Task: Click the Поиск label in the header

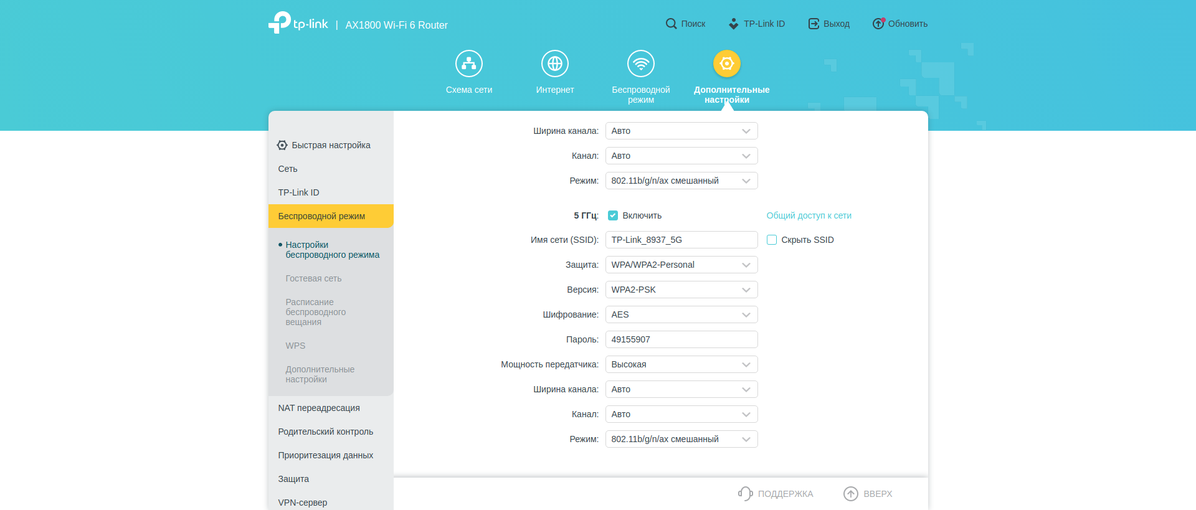Action: (x=693, y=24)
